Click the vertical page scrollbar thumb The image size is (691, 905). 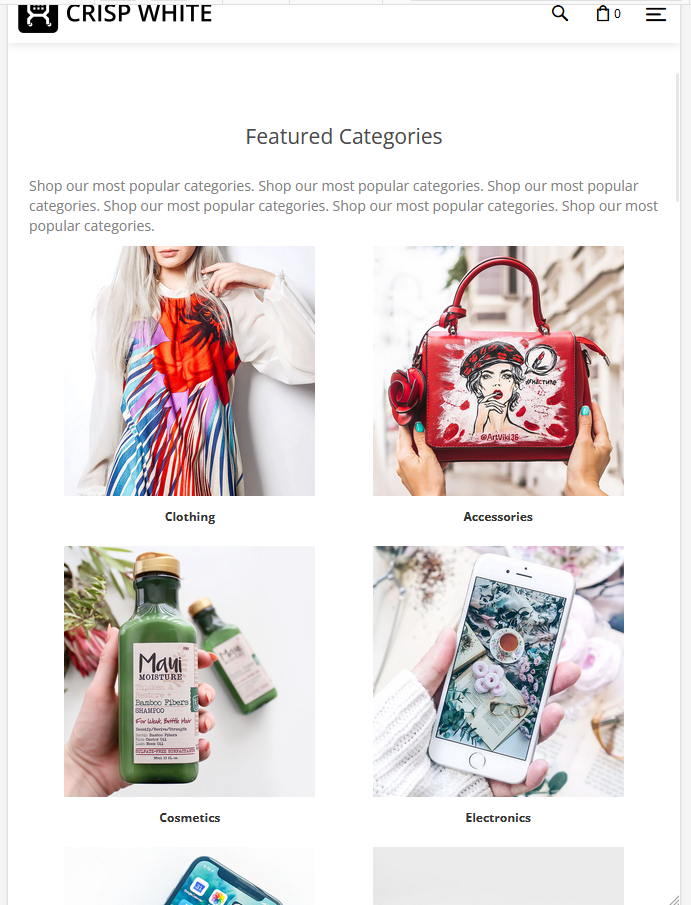[678, 137]
